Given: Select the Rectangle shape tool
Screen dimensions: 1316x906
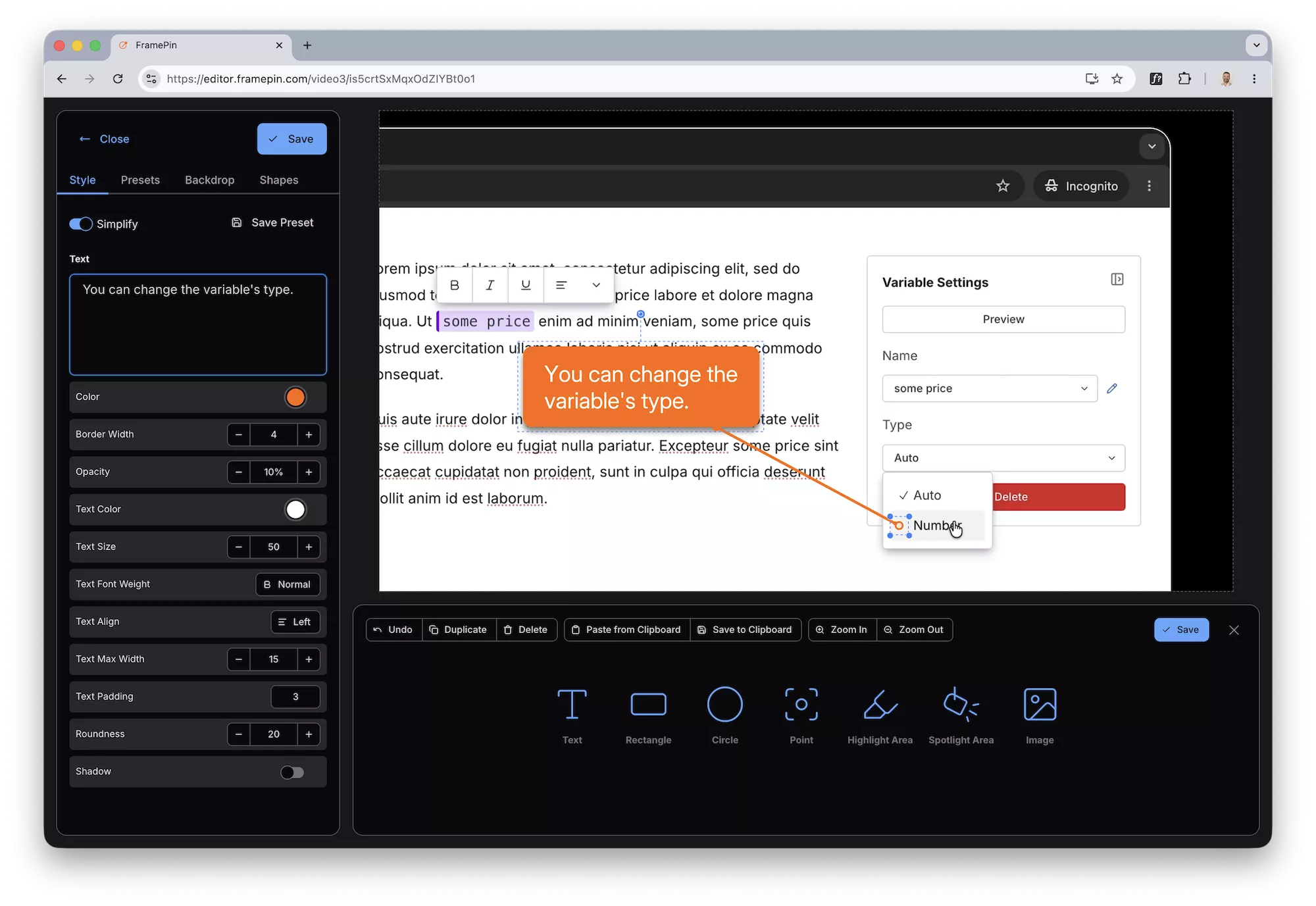Looking at the screenshot, I should pyautogui.click(x=648, y=716).
